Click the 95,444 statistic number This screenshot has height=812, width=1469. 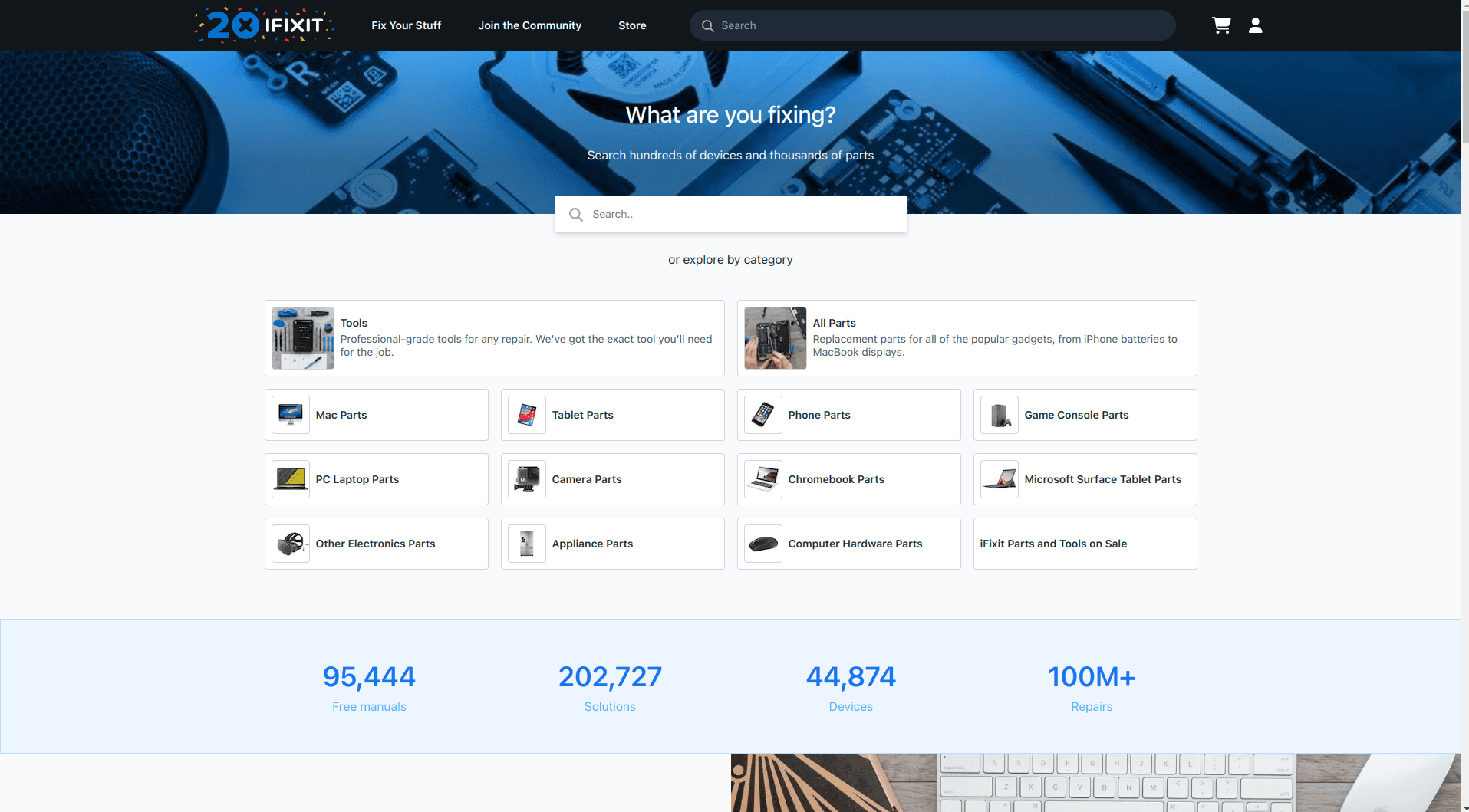click(x=369, y=677)
